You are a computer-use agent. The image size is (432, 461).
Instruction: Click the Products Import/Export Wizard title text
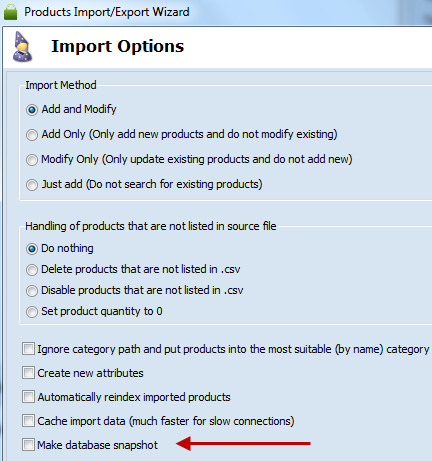pyautogui.click(x=107, y=12)
